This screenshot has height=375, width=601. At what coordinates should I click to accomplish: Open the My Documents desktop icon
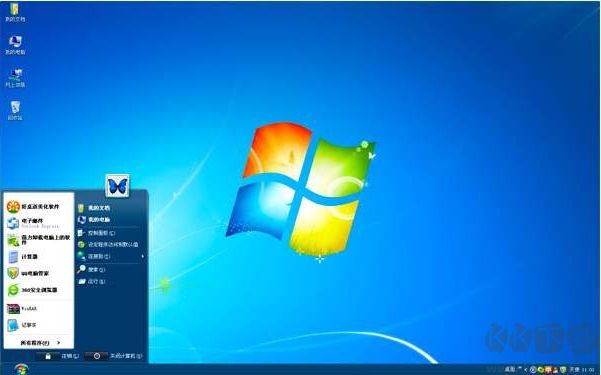click(x=15, y=12)
